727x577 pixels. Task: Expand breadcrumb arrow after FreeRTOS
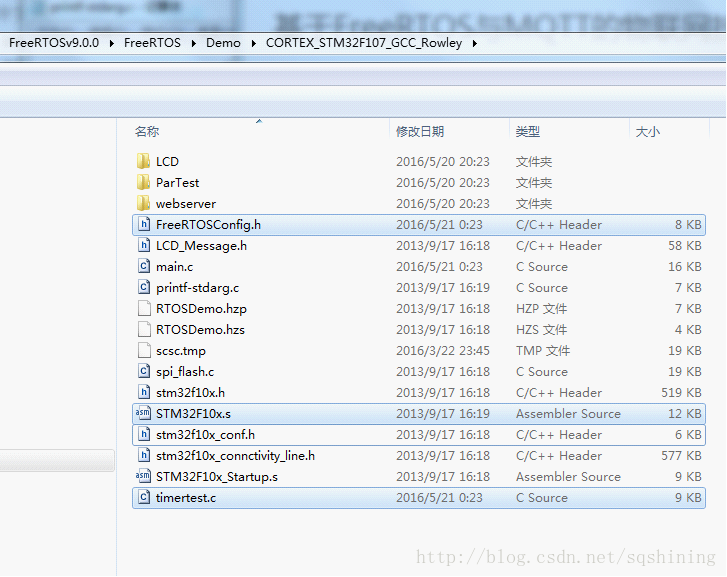point(194,43)
